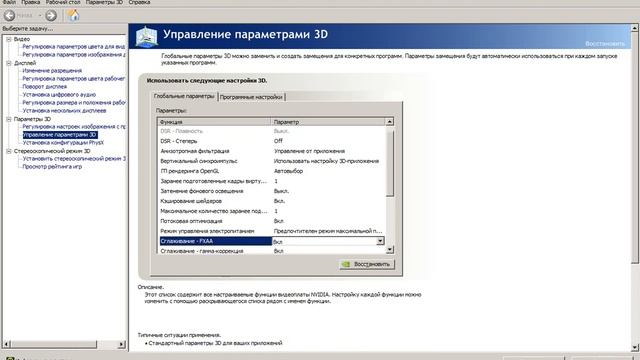
Task: Collapse the Стереоскопический режим 3D node
Action: point(9,151)
